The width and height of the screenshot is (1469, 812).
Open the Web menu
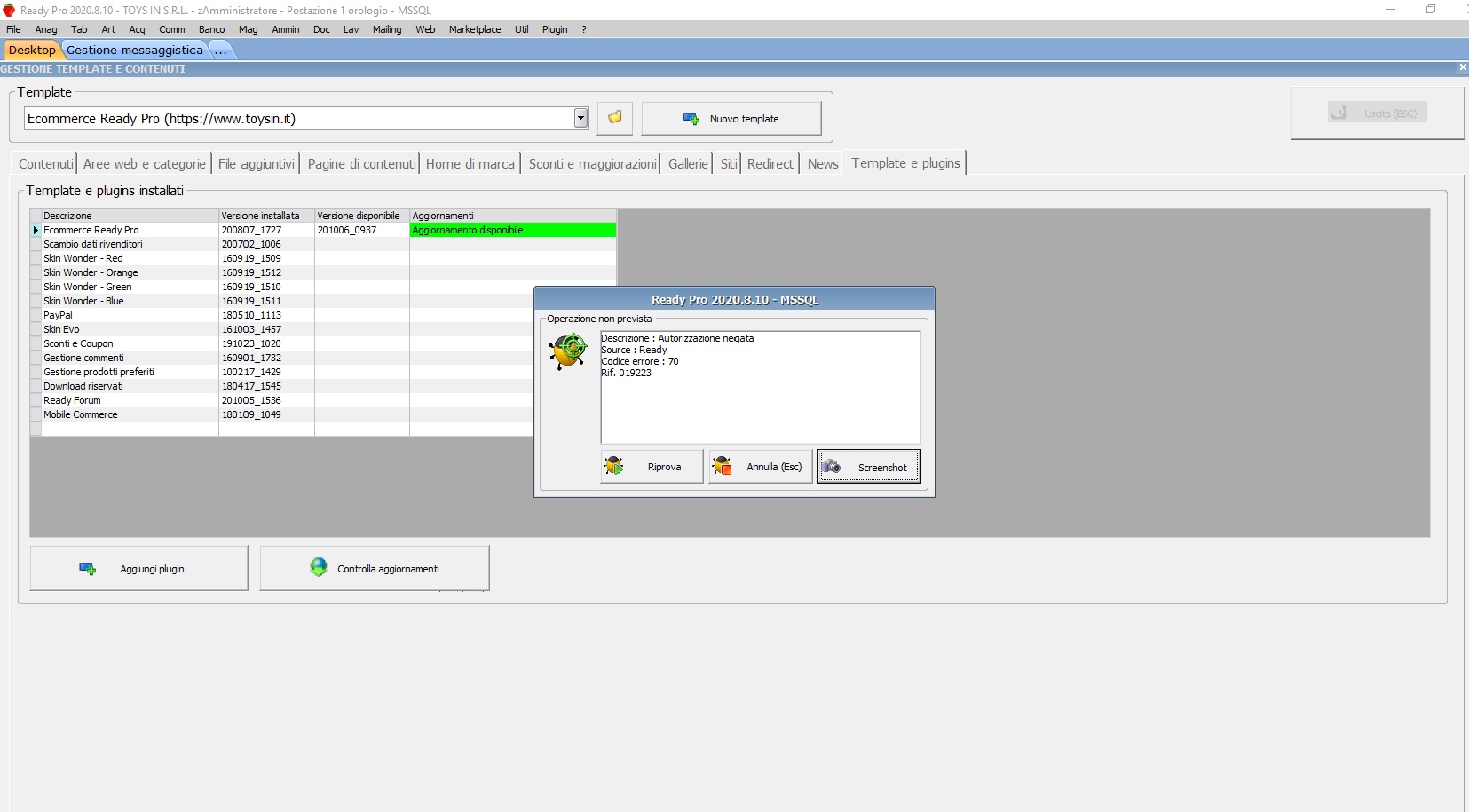coord(425,29)
